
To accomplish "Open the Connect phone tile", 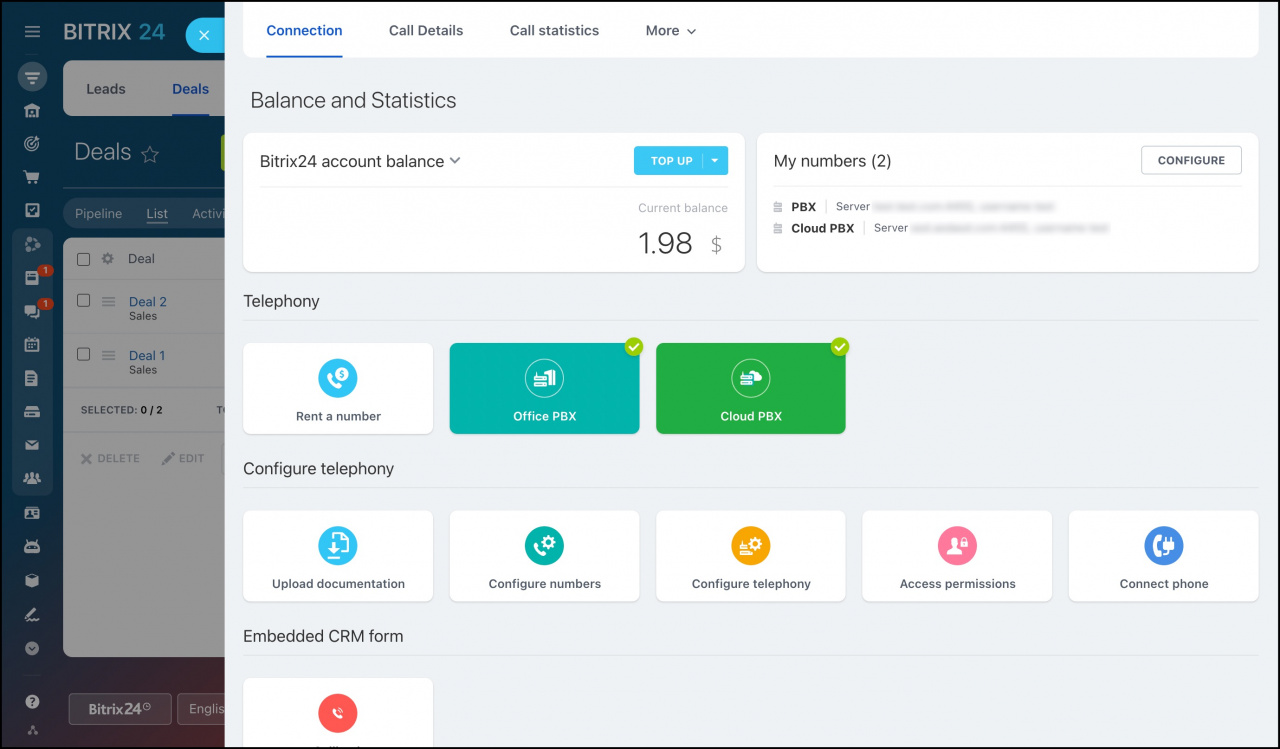I will 1164,556.
